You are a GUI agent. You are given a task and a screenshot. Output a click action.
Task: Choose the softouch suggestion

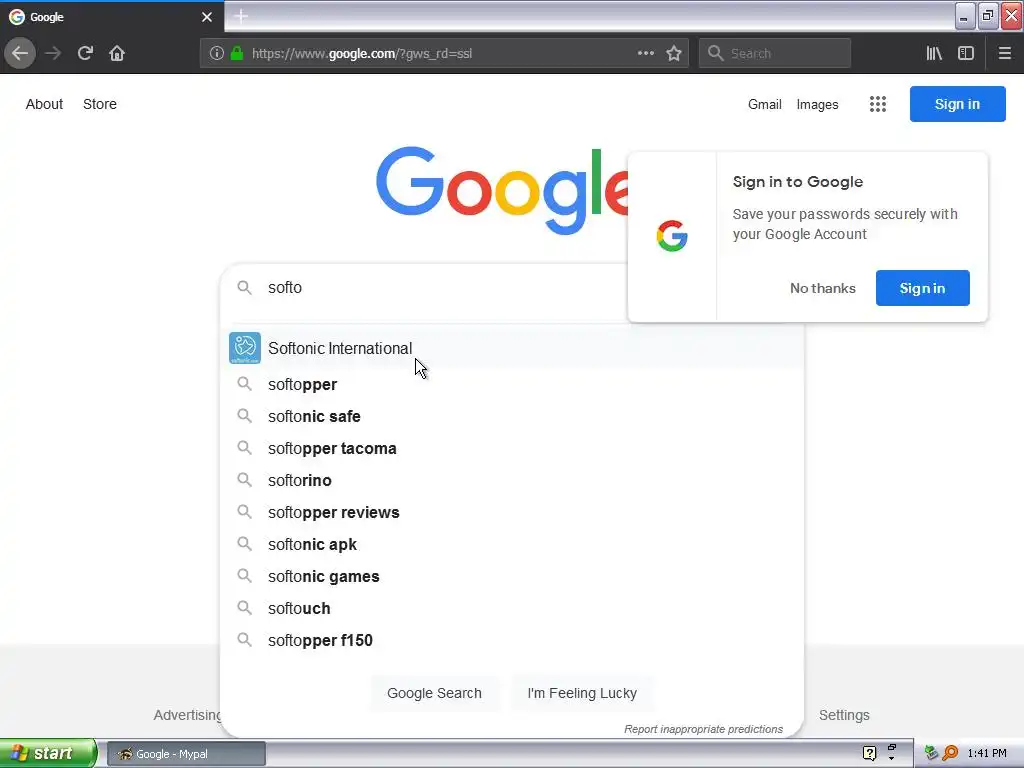click(512, 608)
